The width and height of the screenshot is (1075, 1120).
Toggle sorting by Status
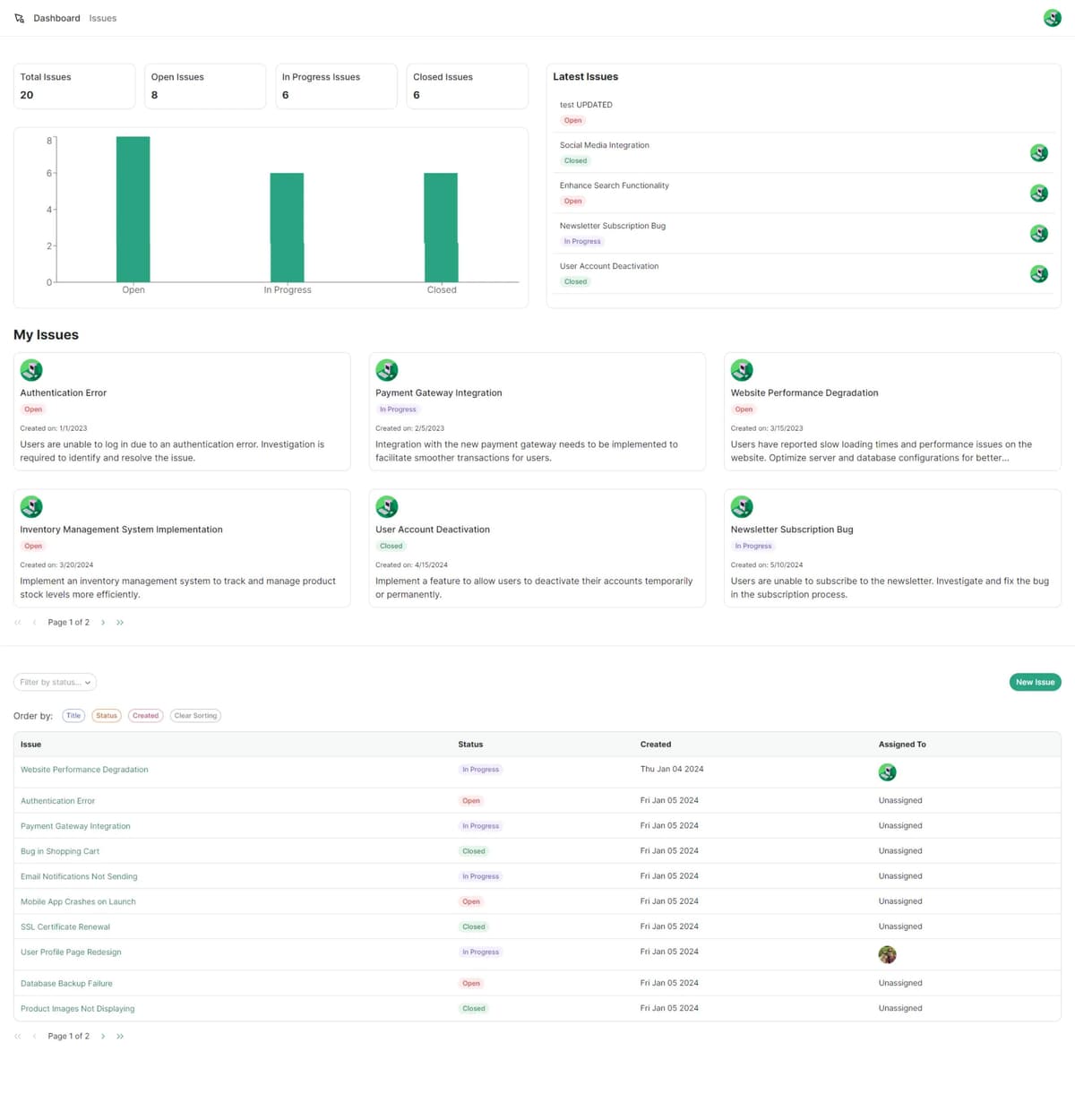click(x=107, y=716)
